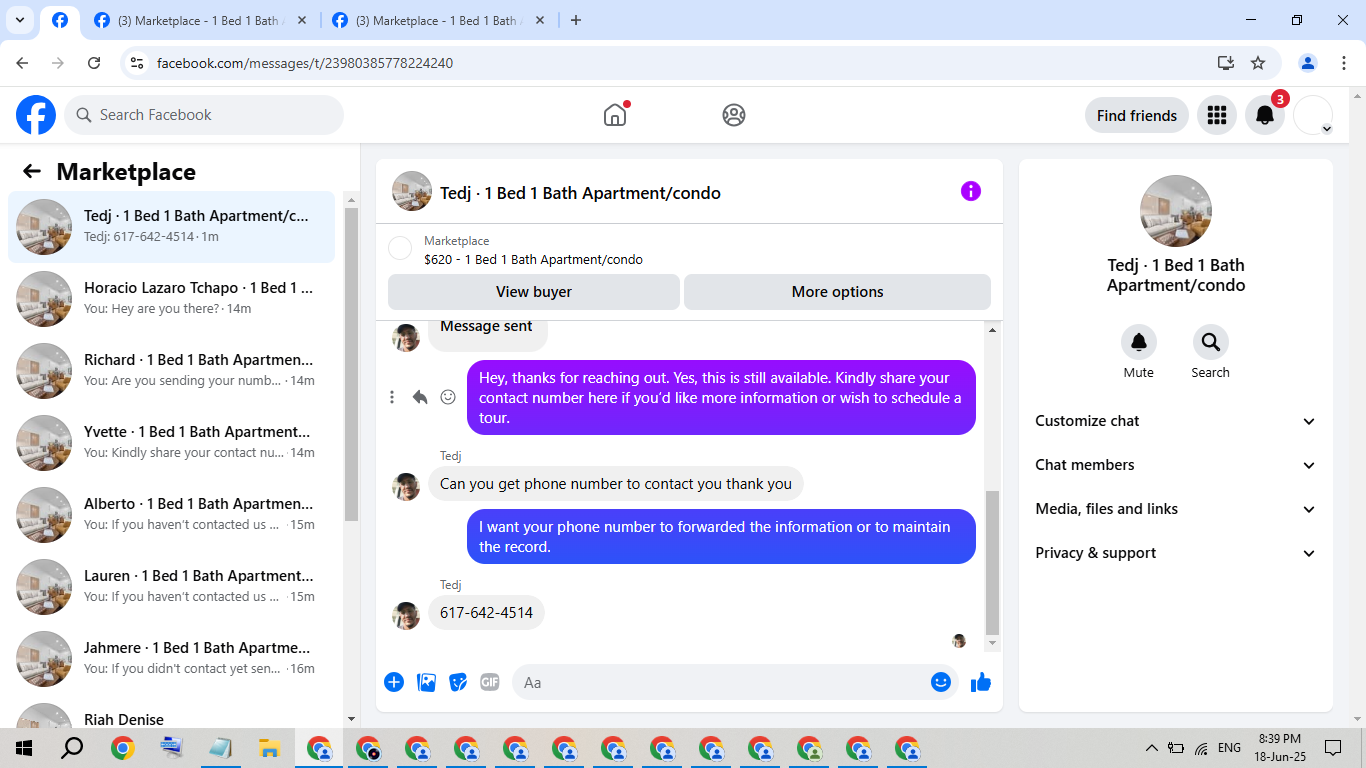Click the Search Facebook field

(204, 115)
